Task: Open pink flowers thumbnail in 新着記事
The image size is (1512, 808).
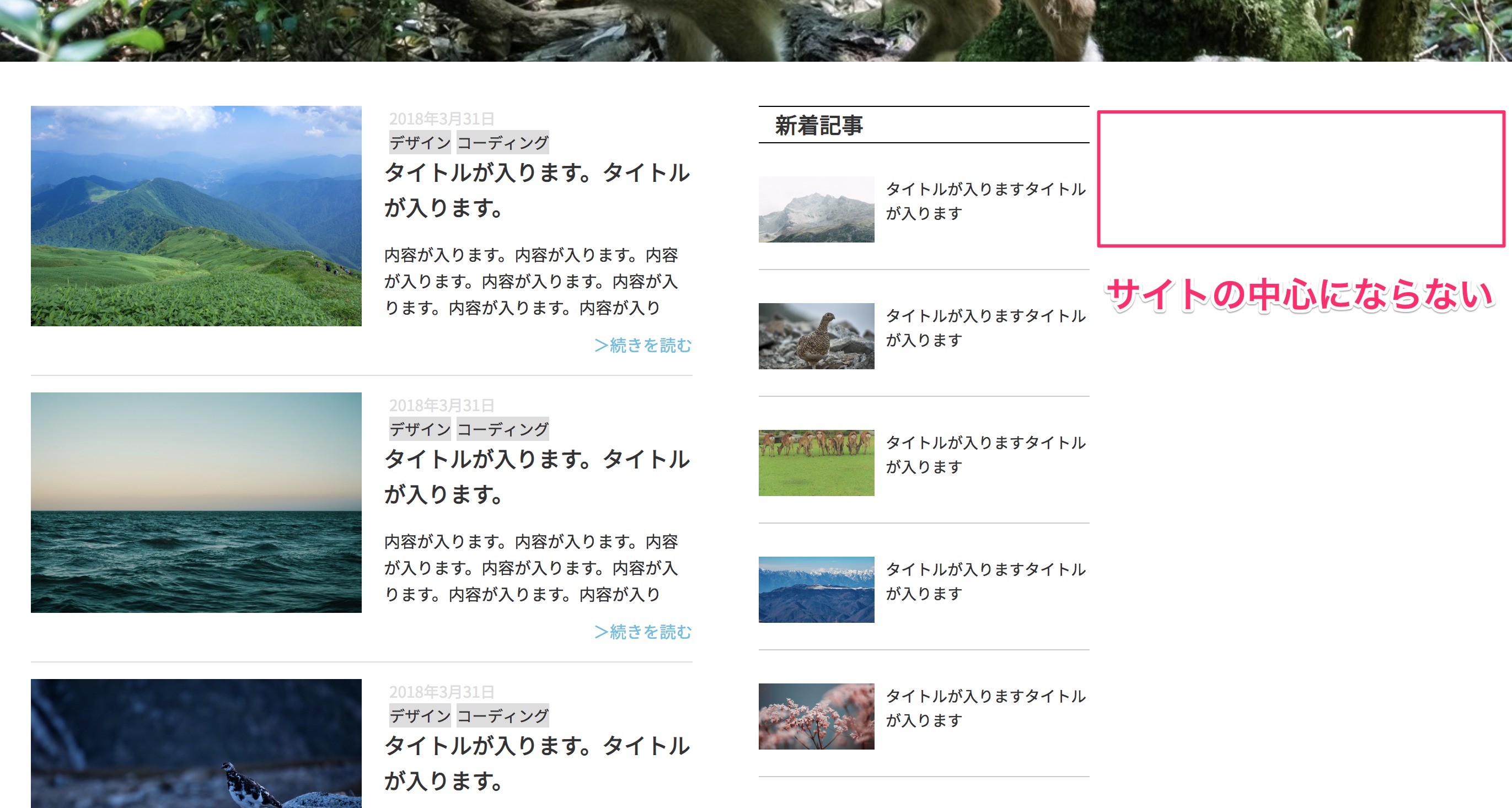Action: pos(817,717)
